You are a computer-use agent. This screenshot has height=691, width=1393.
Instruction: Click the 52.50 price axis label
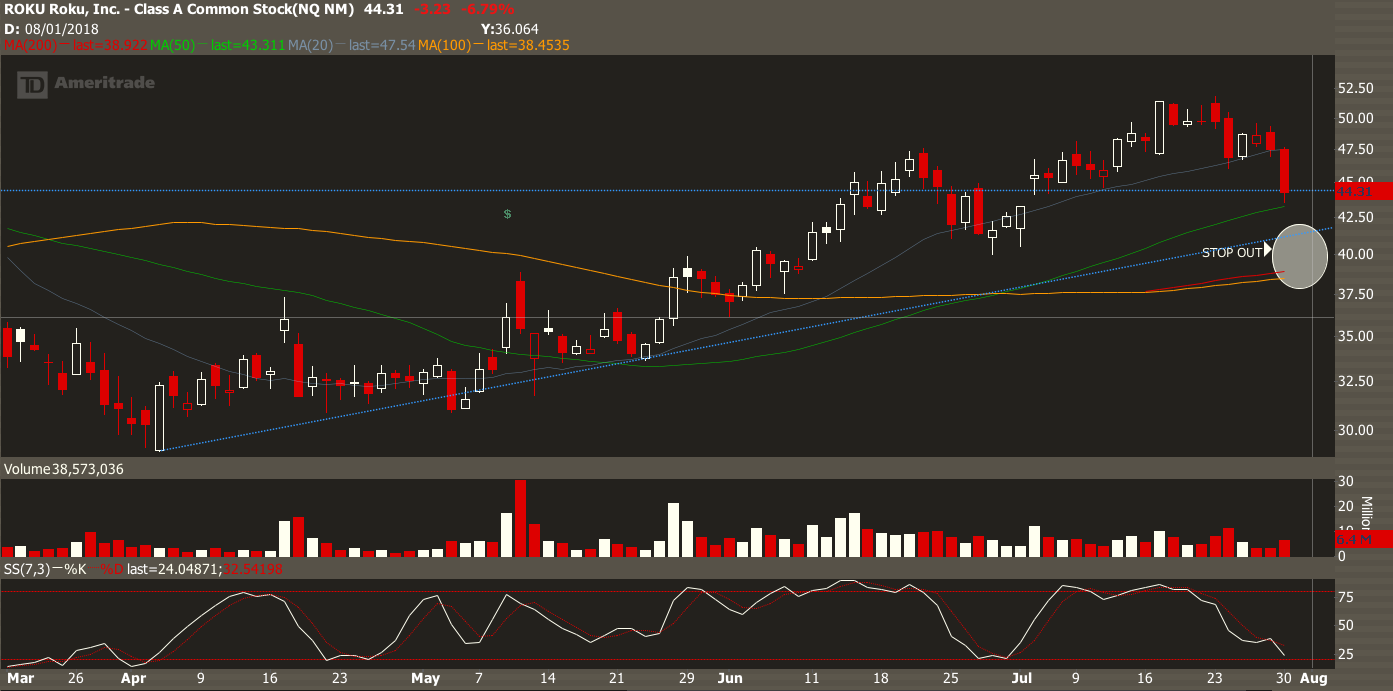click(x=1357, y=88)
